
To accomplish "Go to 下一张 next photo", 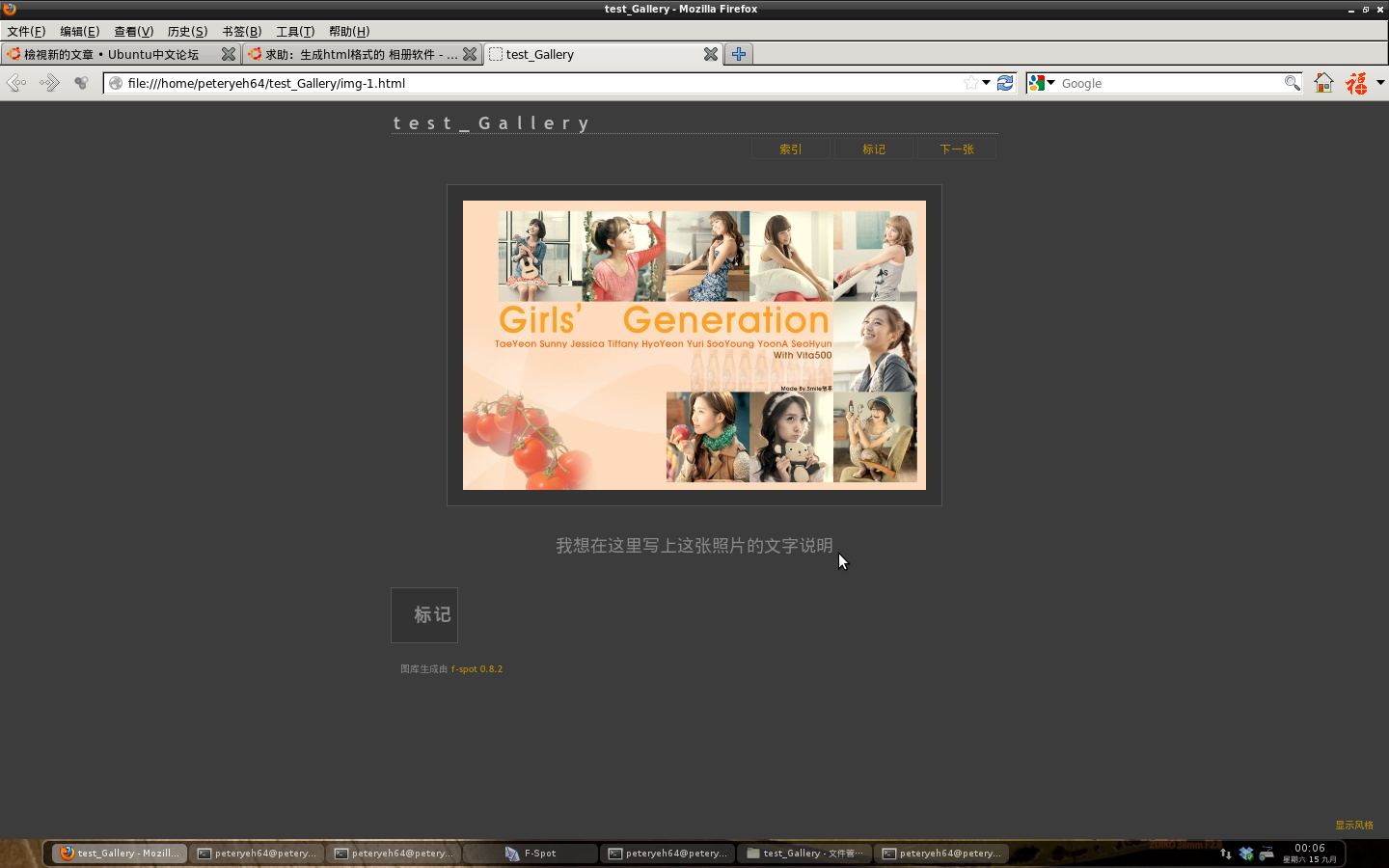I will click(957, 149).
